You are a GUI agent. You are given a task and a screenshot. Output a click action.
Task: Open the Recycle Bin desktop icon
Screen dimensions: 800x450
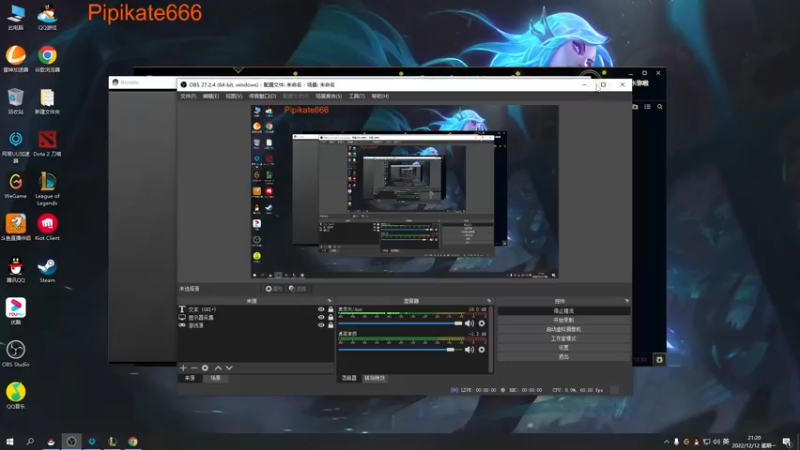coord(16,101)
